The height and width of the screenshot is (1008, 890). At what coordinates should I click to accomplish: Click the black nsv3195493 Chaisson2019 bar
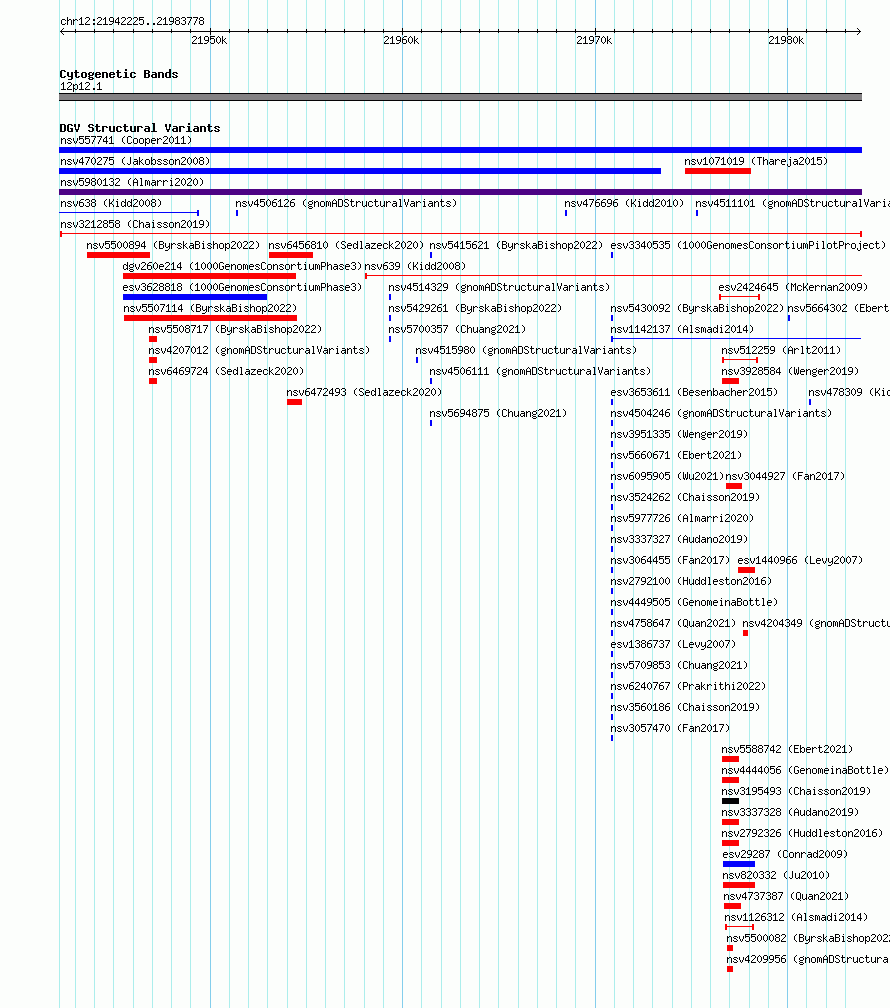coord(731,801)
